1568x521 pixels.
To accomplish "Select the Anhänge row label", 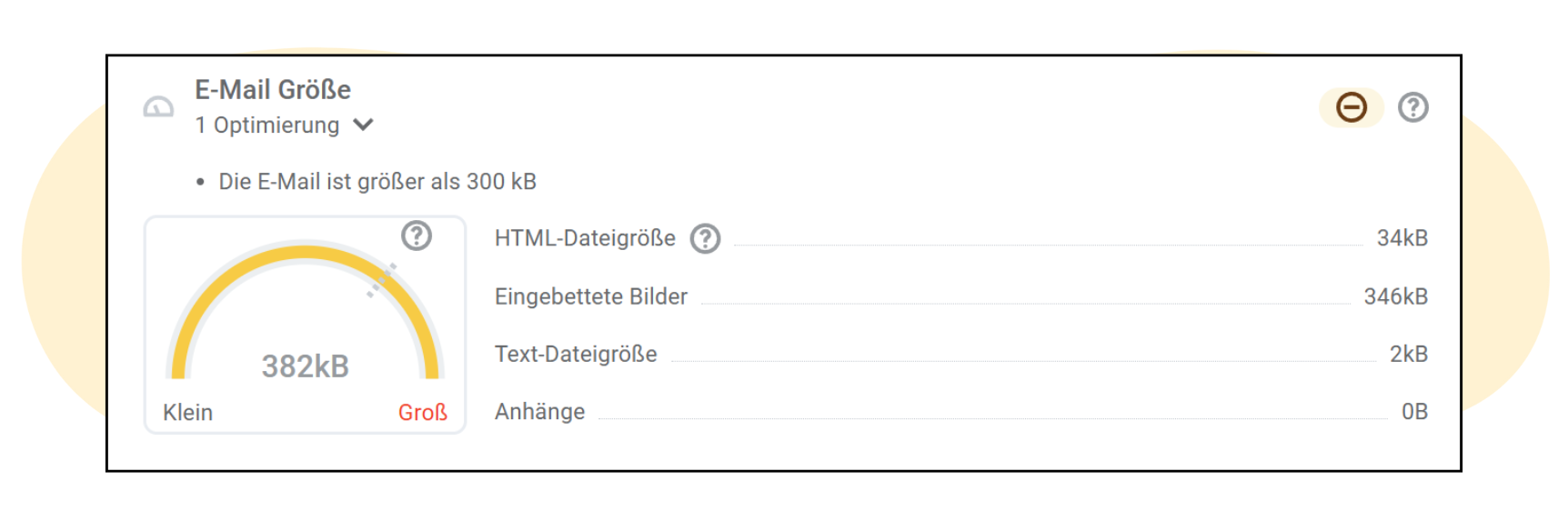I will (x=539, y=412).
